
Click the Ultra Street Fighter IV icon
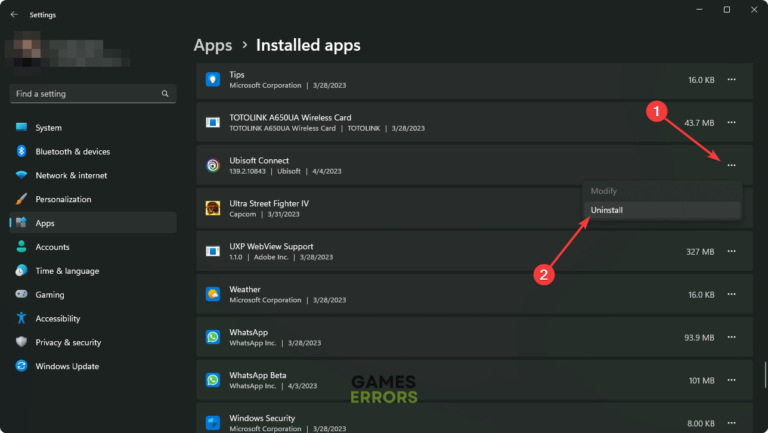213,208
